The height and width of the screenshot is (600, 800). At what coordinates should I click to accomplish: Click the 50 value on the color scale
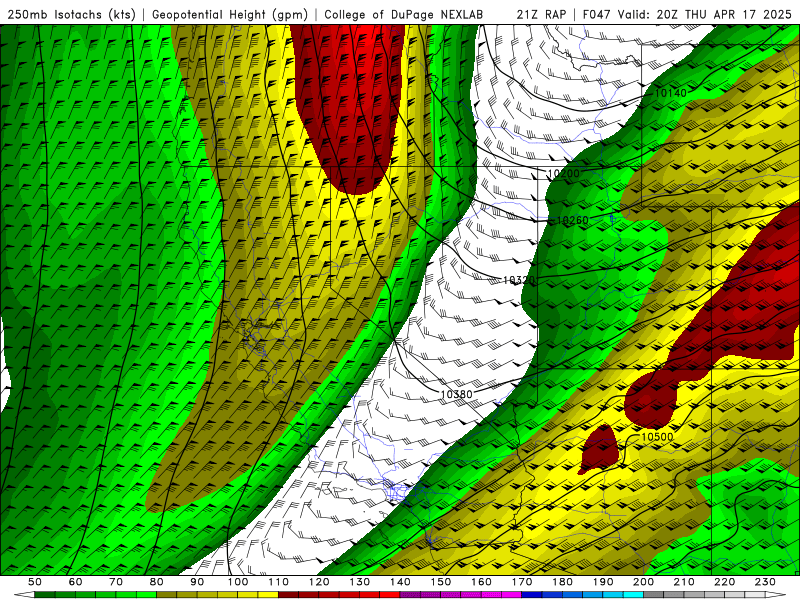(x=35, y=582)
